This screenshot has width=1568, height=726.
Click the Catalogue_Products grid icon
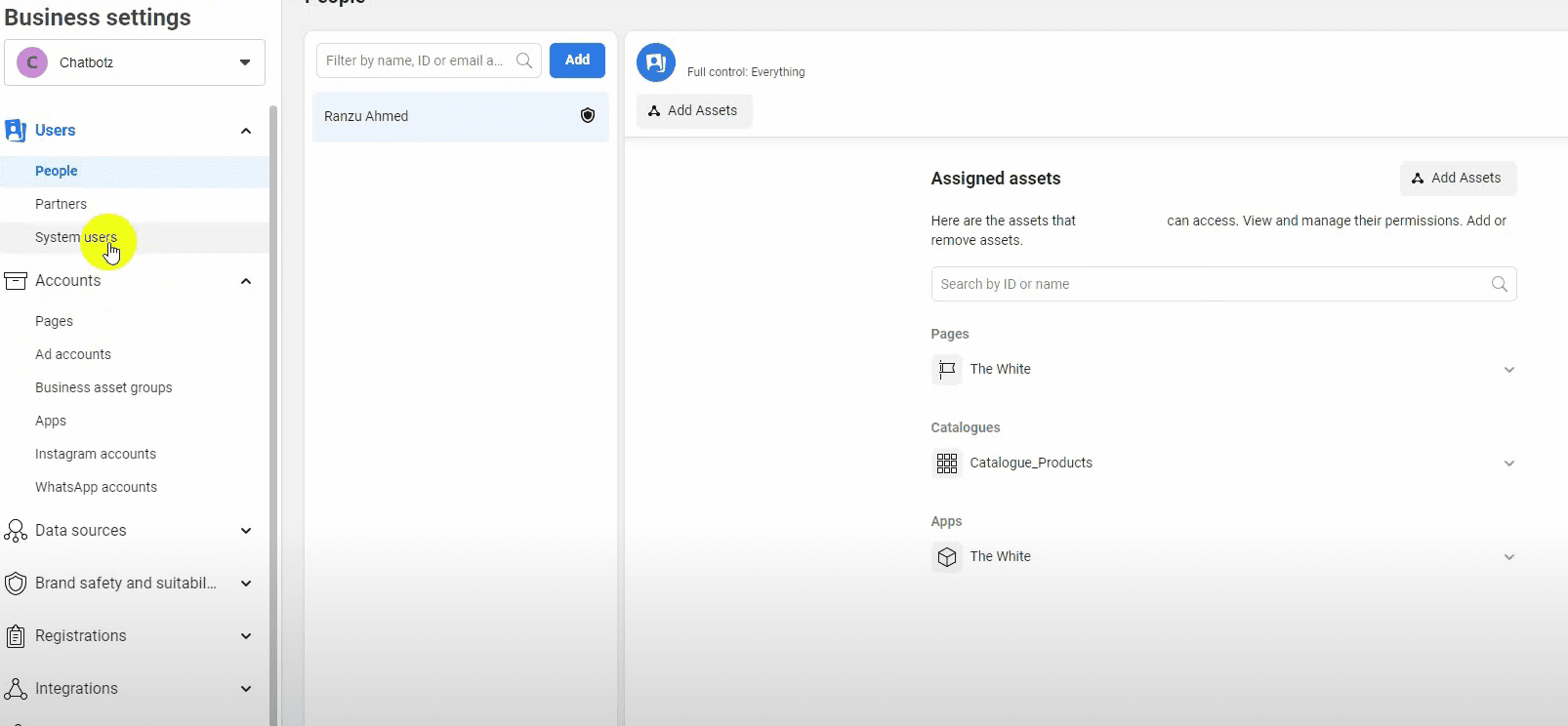click(946, 464)
